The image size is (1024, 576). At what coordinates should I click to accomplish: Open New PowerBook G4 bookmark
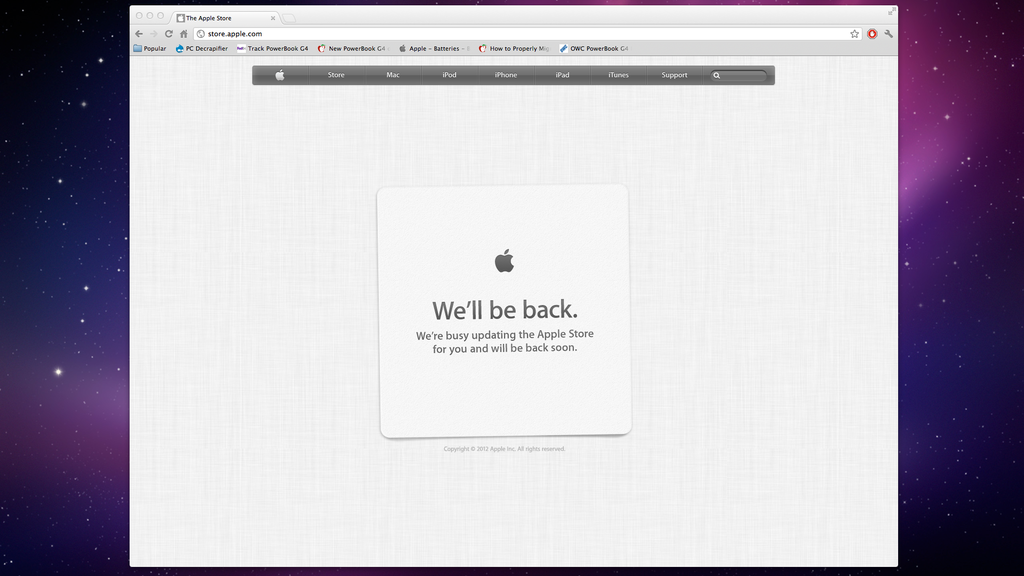coord(353,48)
